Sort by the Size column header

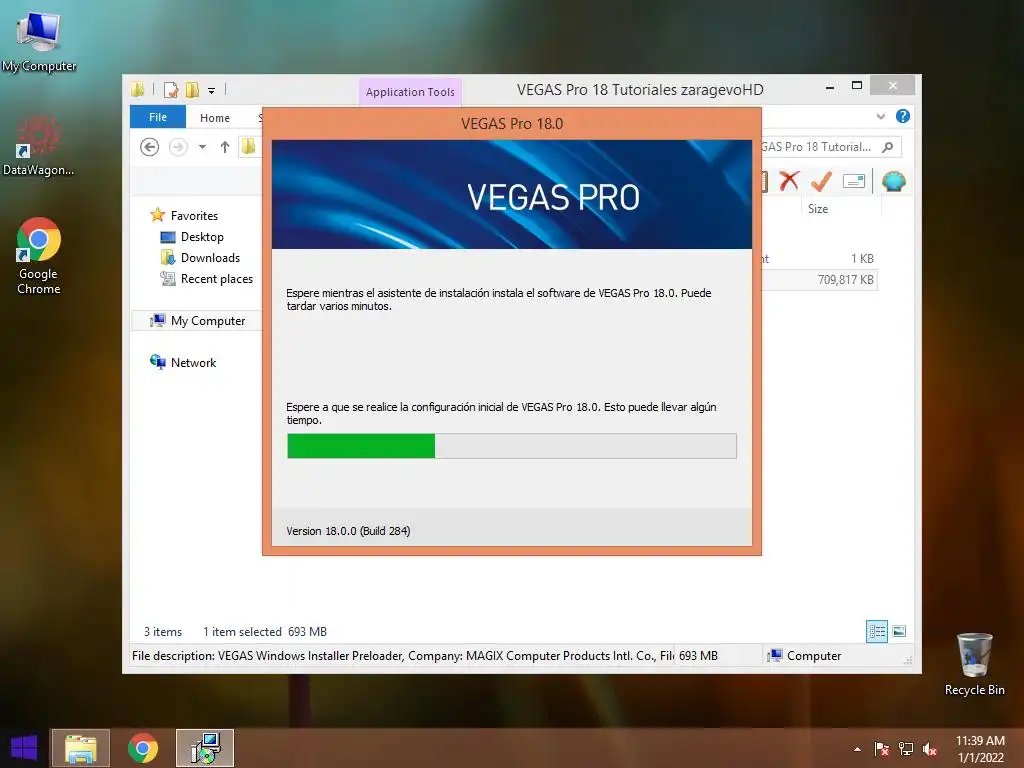818,209
